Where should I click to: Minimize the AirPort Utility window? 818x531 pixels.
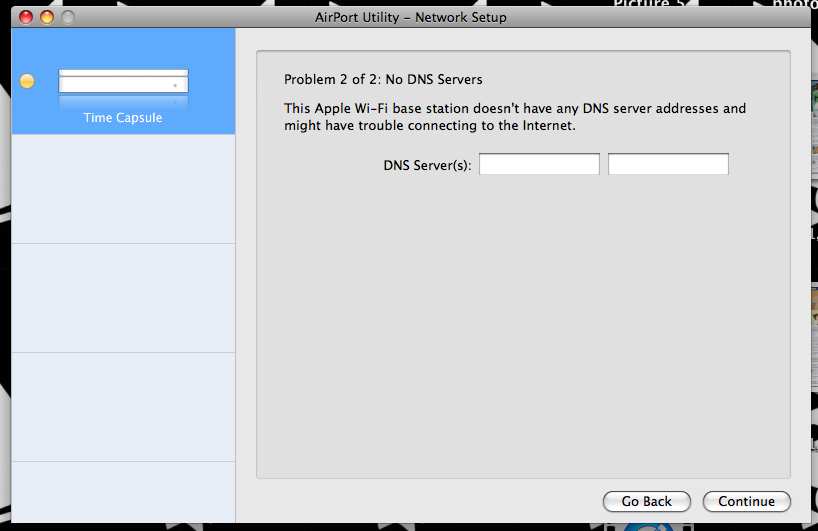[47, 17]
